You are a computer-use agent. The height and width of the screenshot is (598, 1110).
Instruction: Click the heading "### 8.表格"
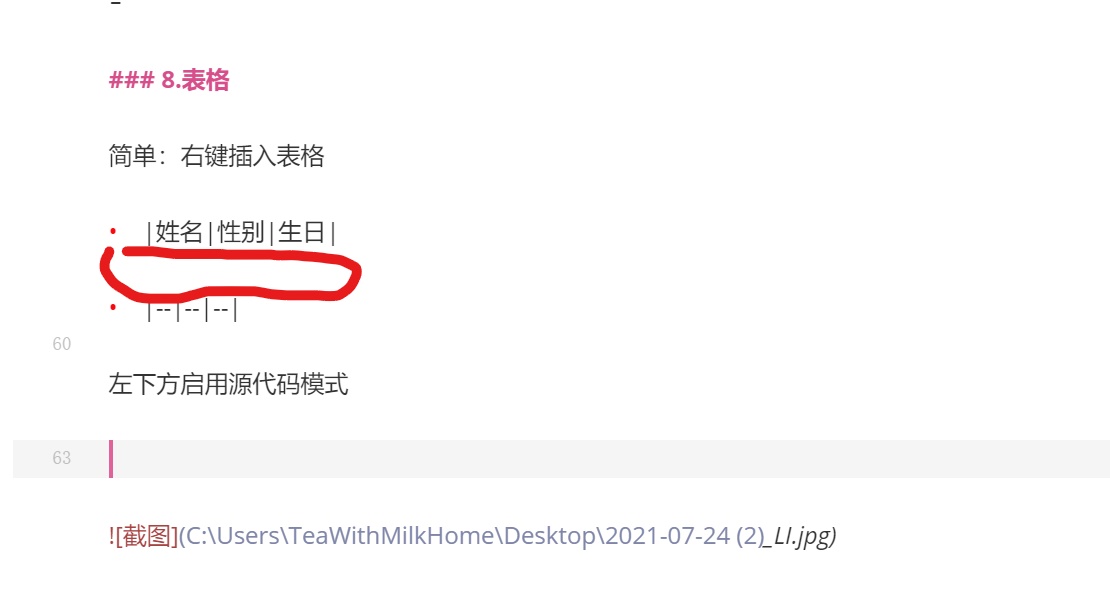pyautogui.click(x=169, y=80)
